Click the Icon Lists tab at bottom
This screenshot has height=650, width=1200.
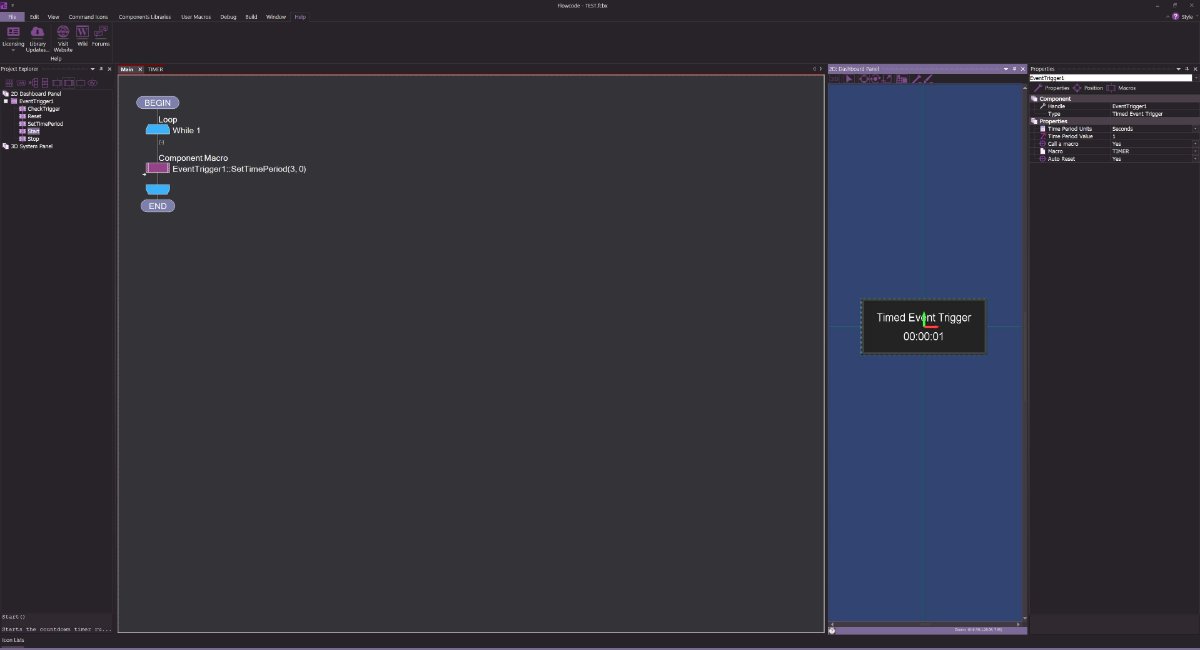13,640
